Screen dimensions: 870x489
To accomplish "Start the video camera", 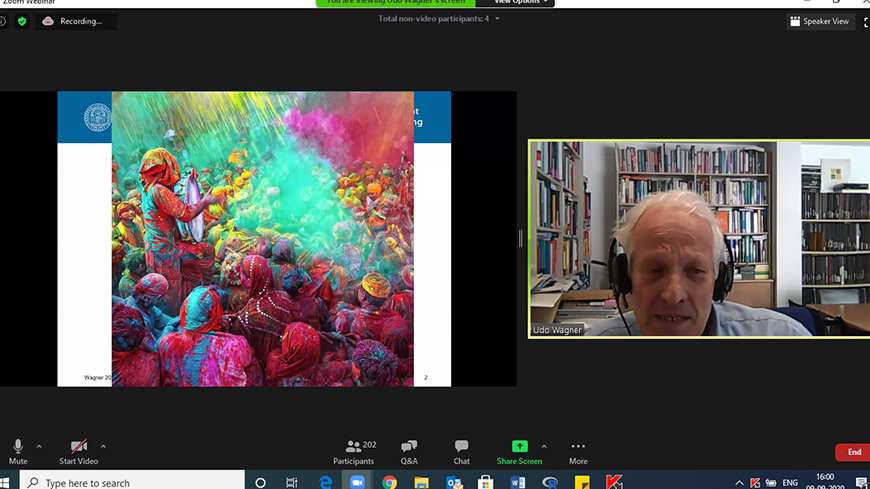I will (x=78, y=449).
